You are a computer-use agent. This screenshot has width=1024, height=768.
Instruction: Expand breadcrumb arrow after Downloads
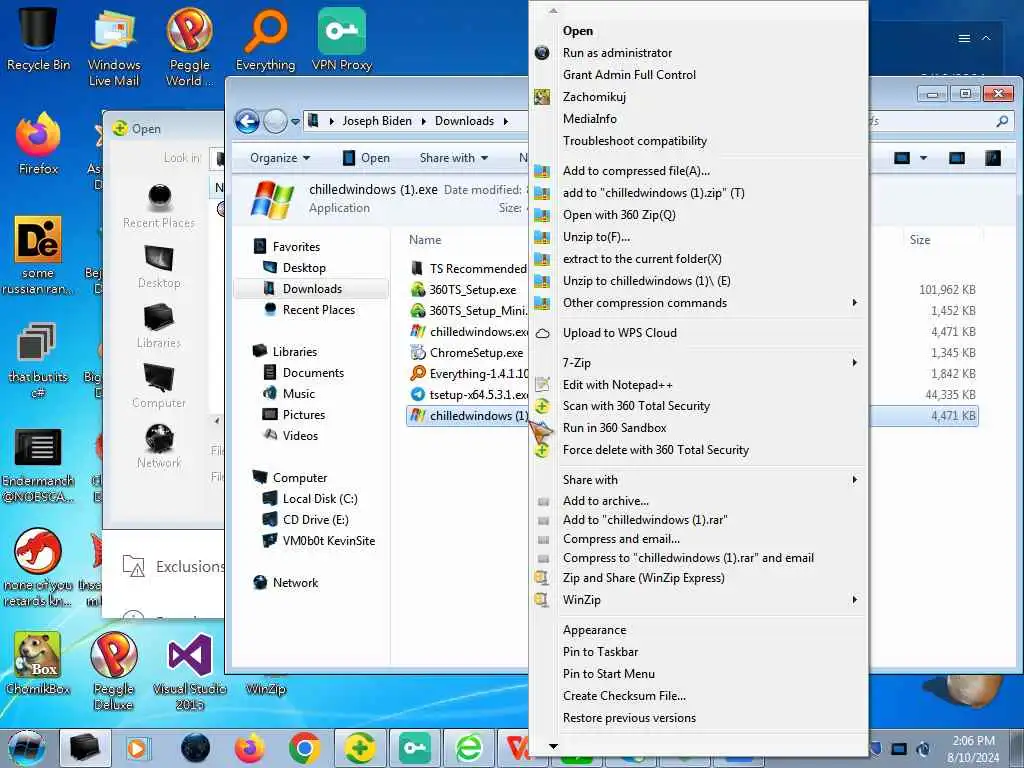click(505, 121)
